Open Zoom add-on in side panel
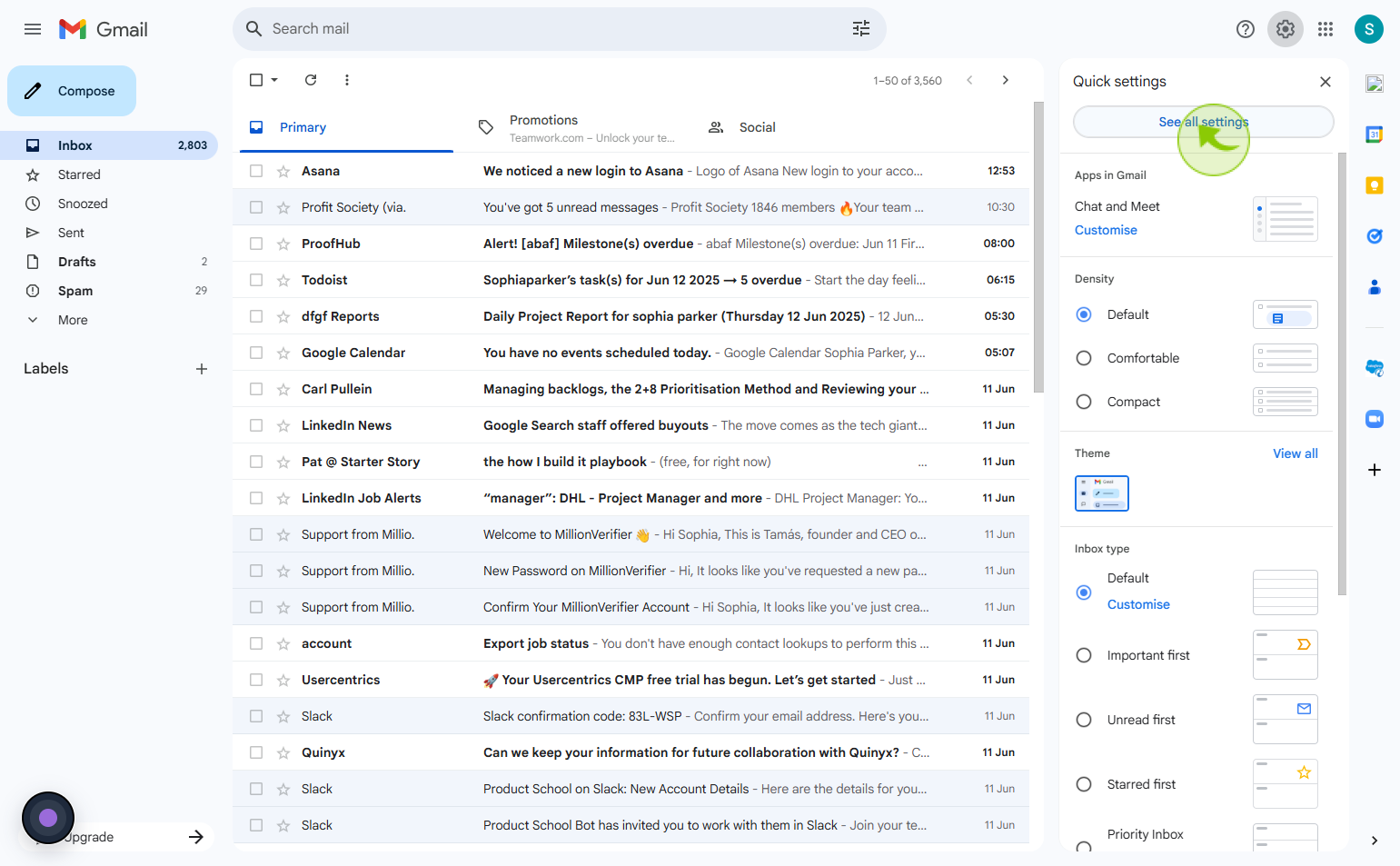 tap(1375, 419)
